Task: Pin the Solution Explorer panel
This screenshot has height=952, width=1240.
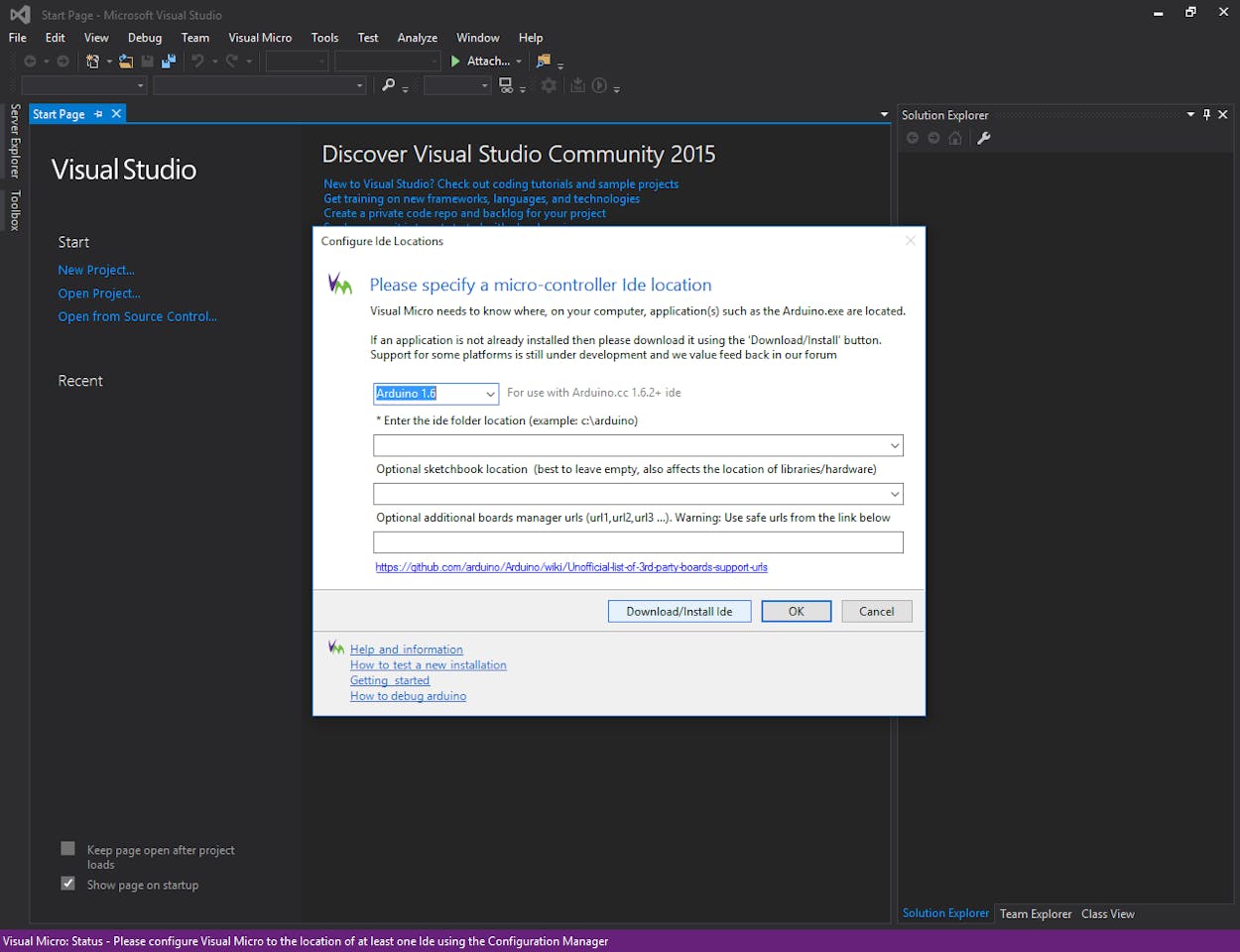Action: pos(1206,115)
